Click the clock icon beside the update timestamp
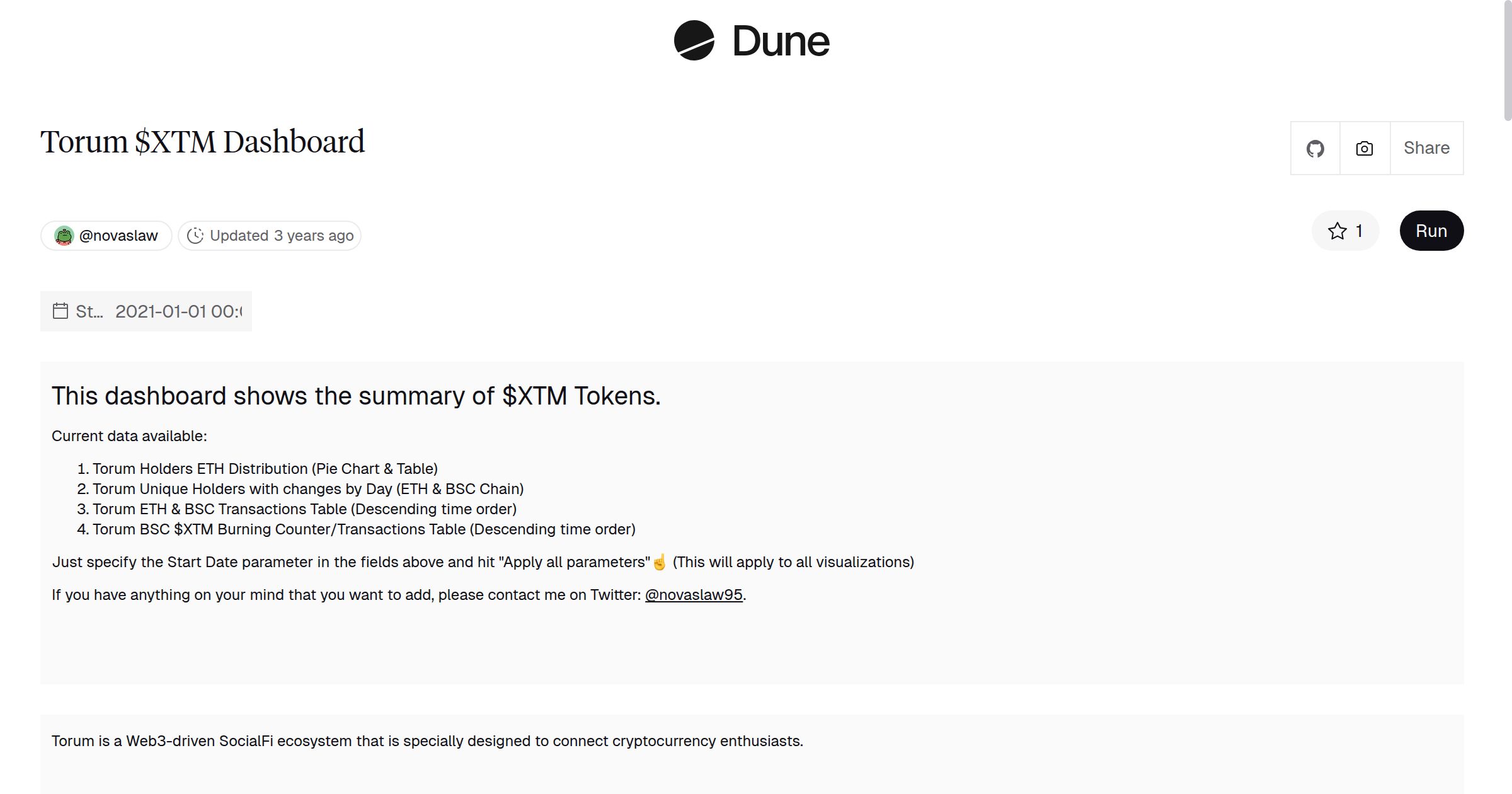Image resolution: width=1512 pixels, height=794 pixels. pos(196,235)
